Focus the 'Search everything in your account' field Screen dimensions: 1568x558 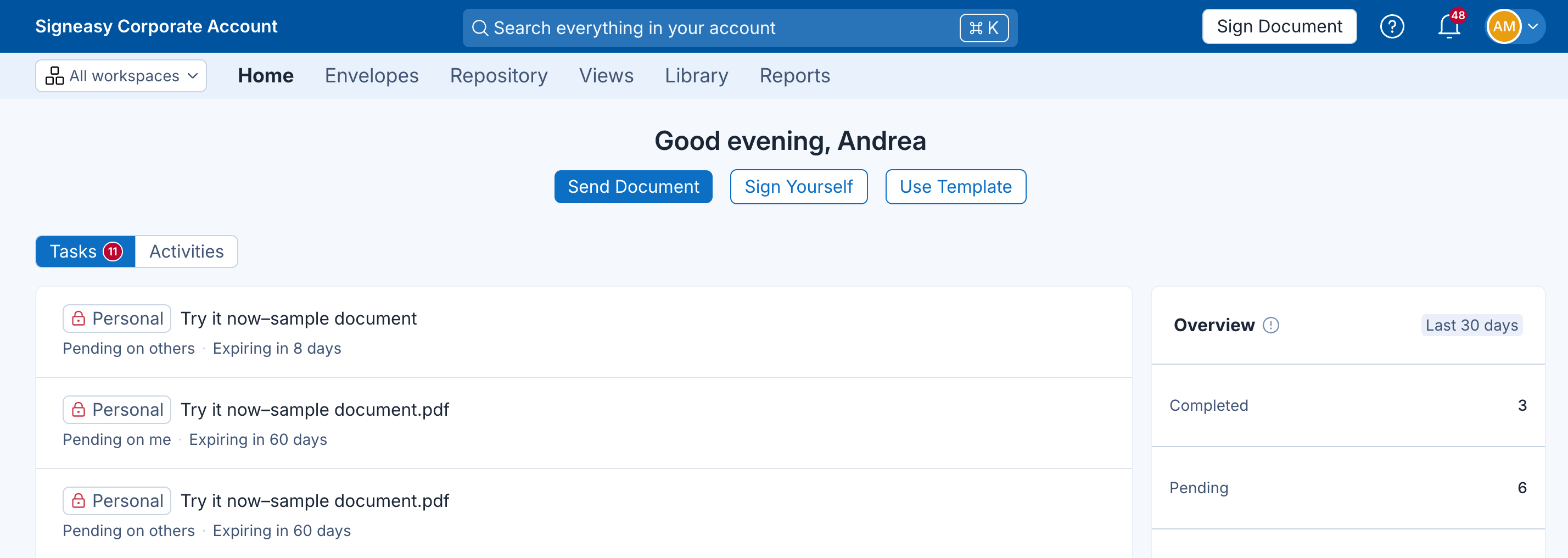click(740, 28)
